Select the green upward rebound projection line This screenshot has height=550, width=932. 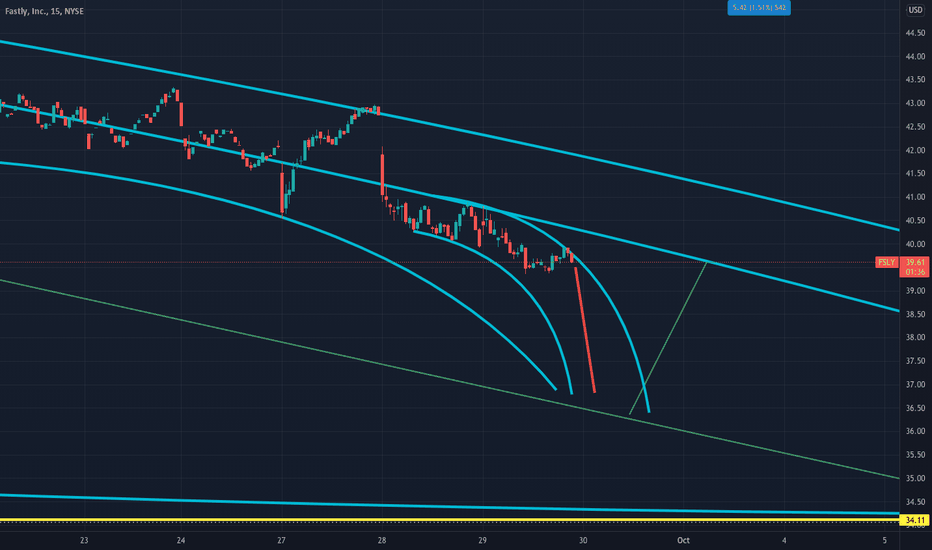pyautogui.click(x=668, y=338)
